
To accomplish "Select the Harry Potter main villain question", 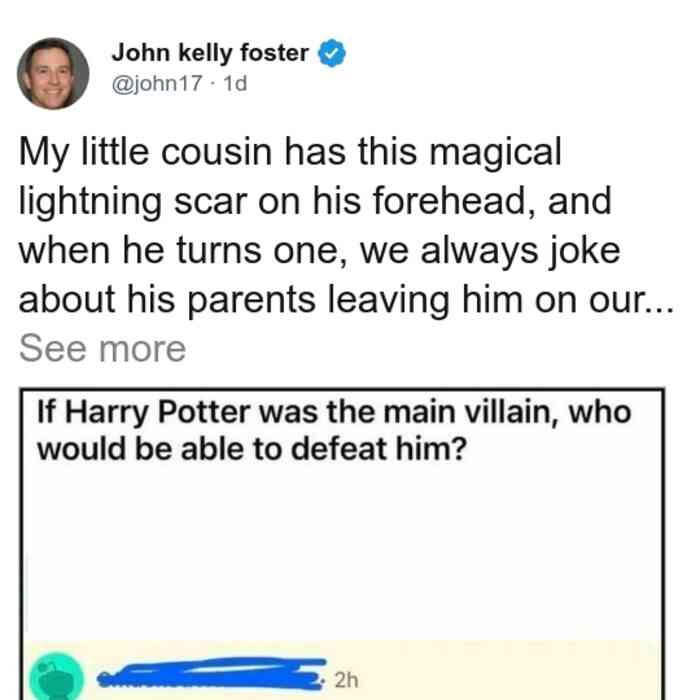I will pyautogui.click(x=334, y=430).
